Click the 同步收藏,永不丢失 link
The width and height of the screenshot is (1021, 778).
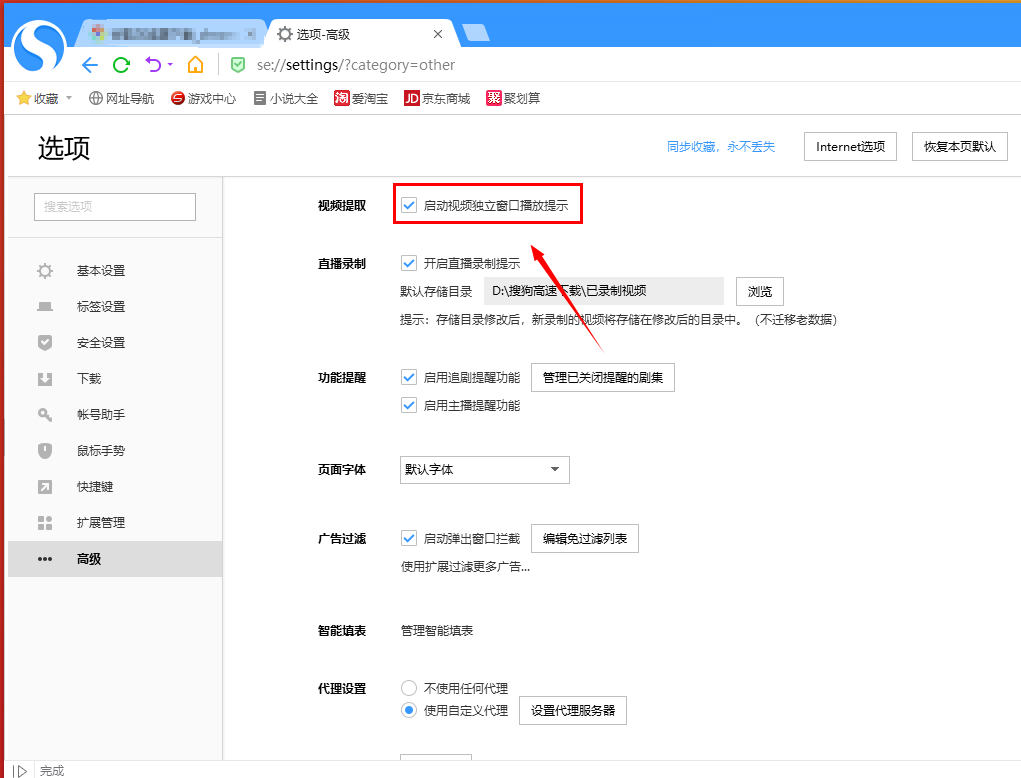(720, 147)
